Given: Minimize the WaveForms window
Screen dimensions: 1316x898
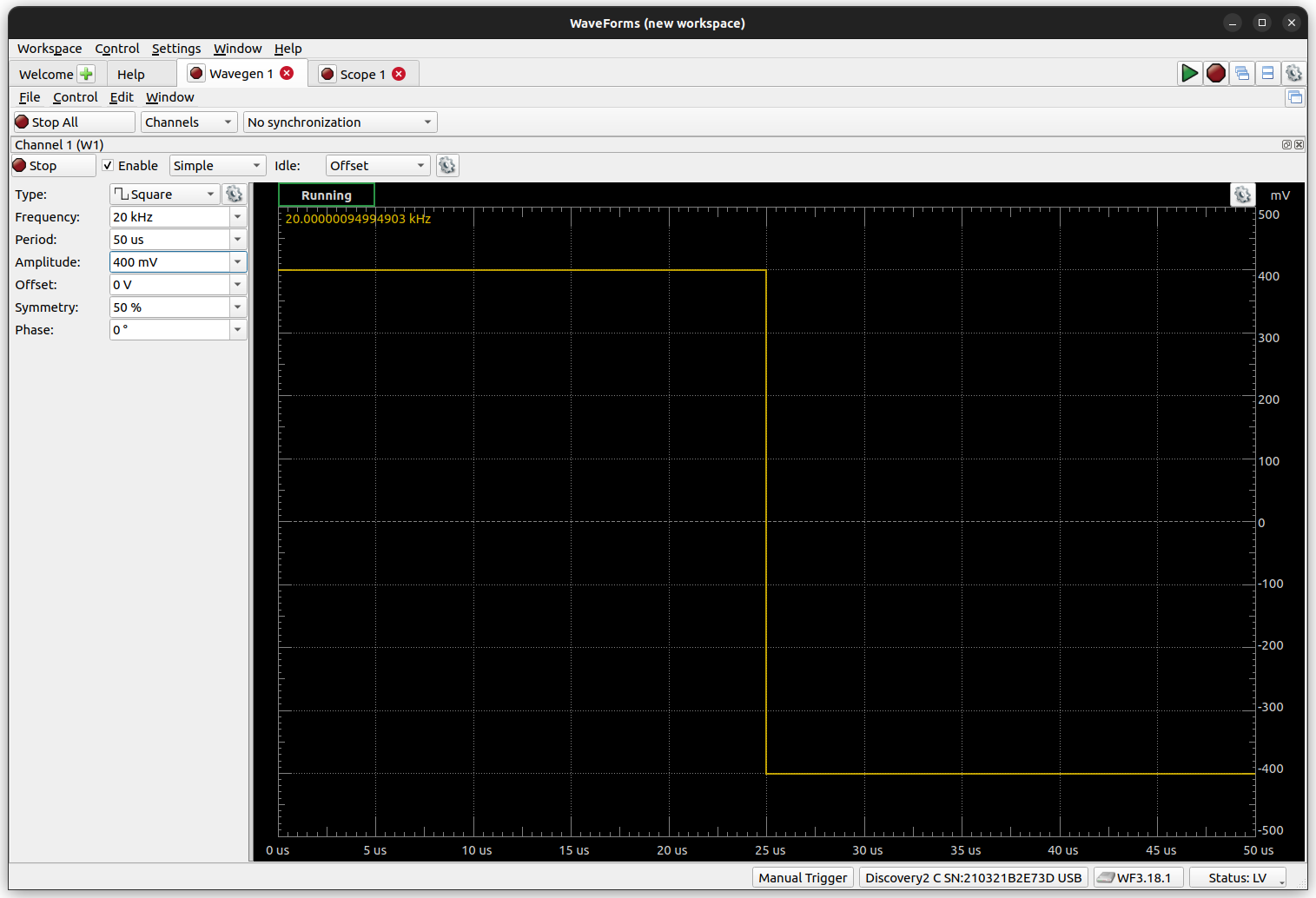Looking at the screenshot, I should [x=1232, y=23].
